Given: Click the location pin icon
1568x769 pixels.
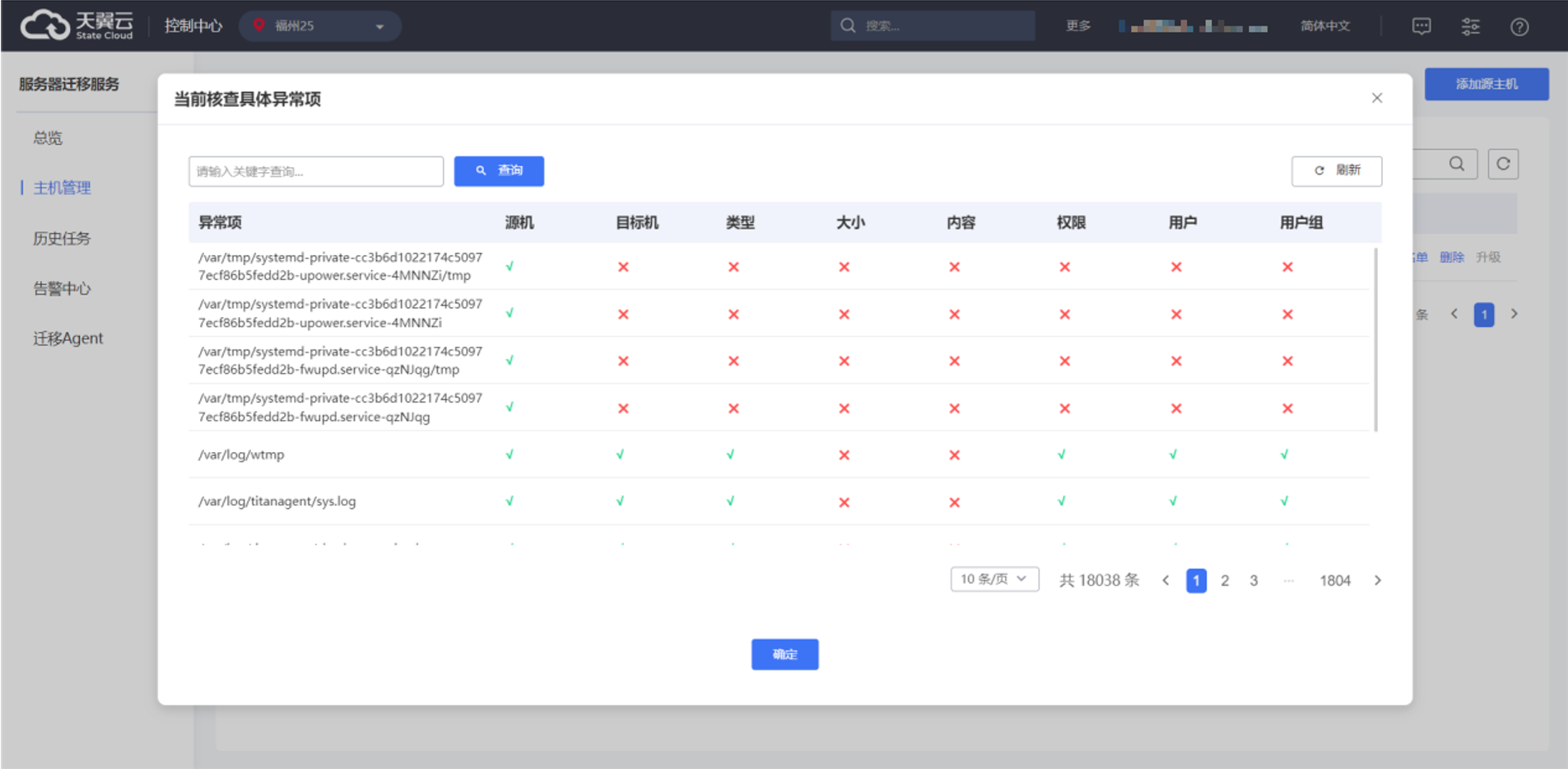Looking at the screenshot, I should (x=258, y=25).
